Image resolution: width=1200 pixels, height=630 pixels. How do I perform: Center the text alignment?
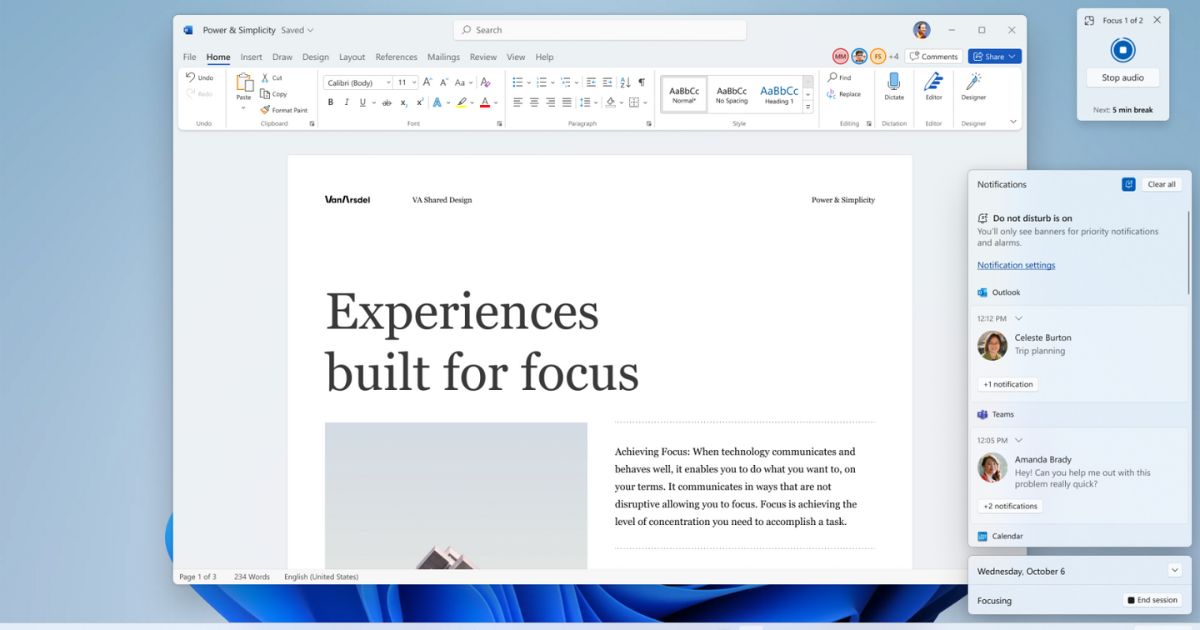[x=534, y=102]
